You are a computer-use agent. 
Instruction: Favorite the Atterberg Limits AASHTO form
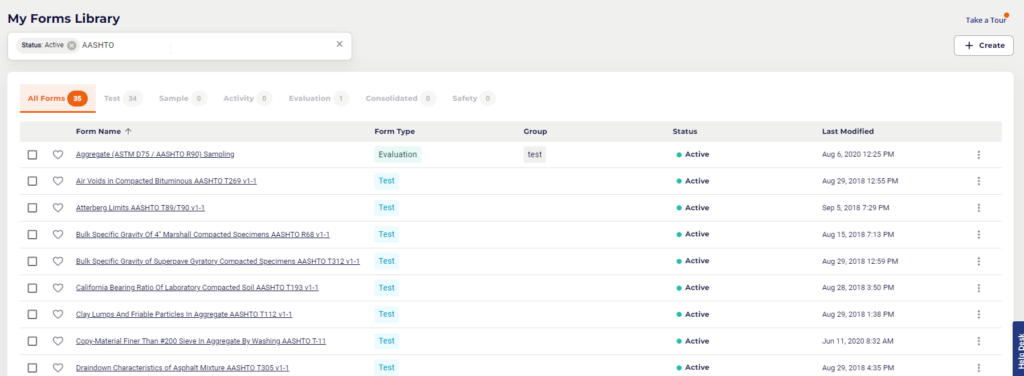click(x=57, y=208)
